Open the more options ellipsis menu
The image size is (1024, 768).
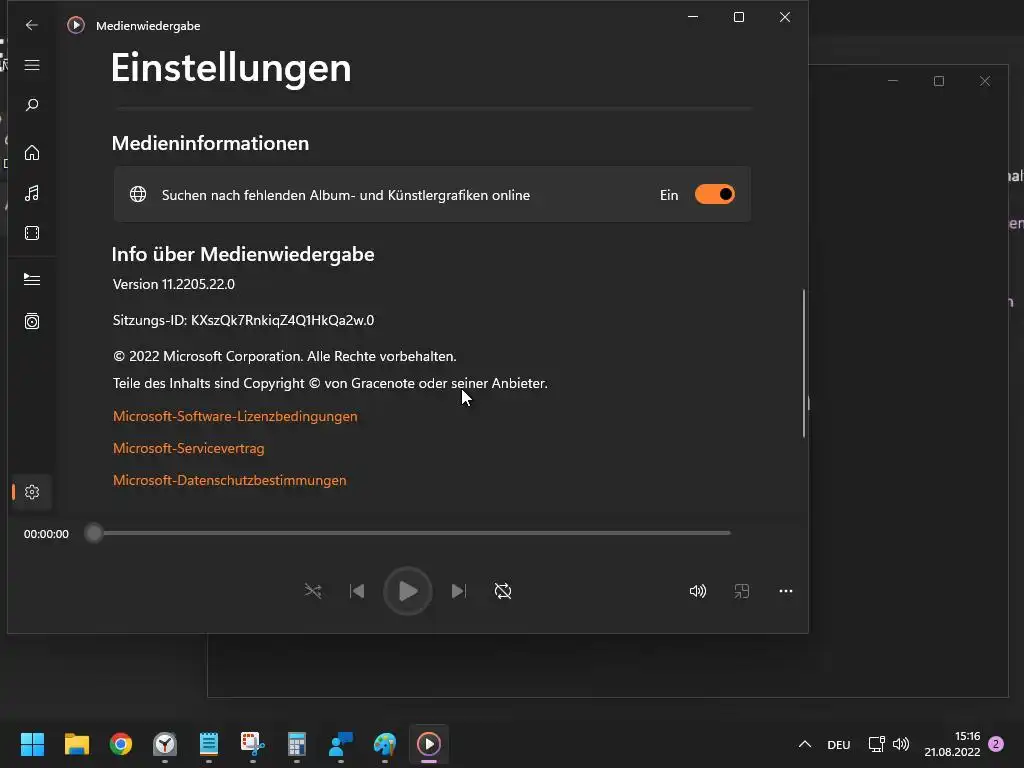click(786, 591)
